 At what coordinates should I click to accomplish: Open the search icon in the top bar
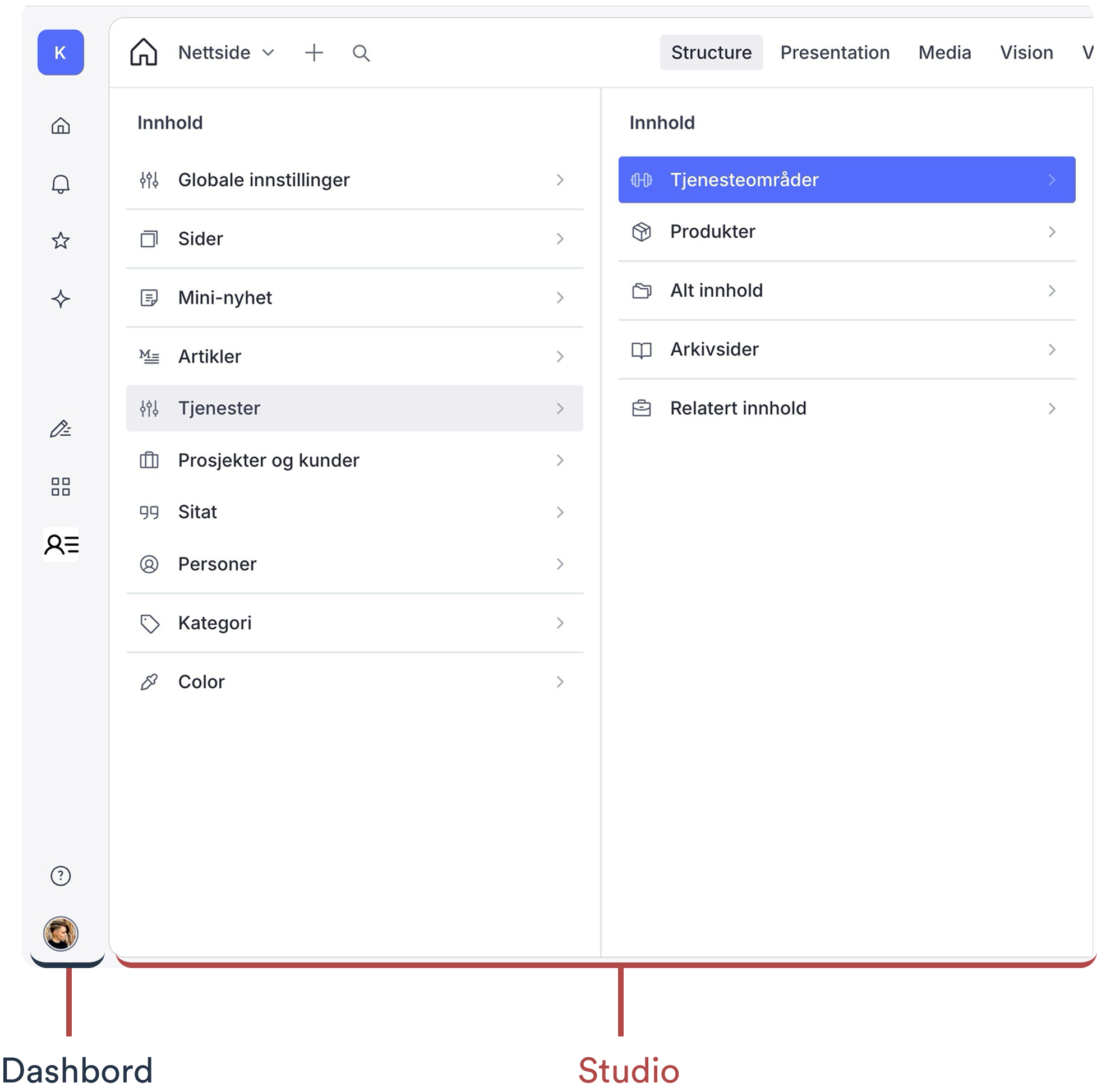pos(361,53)
